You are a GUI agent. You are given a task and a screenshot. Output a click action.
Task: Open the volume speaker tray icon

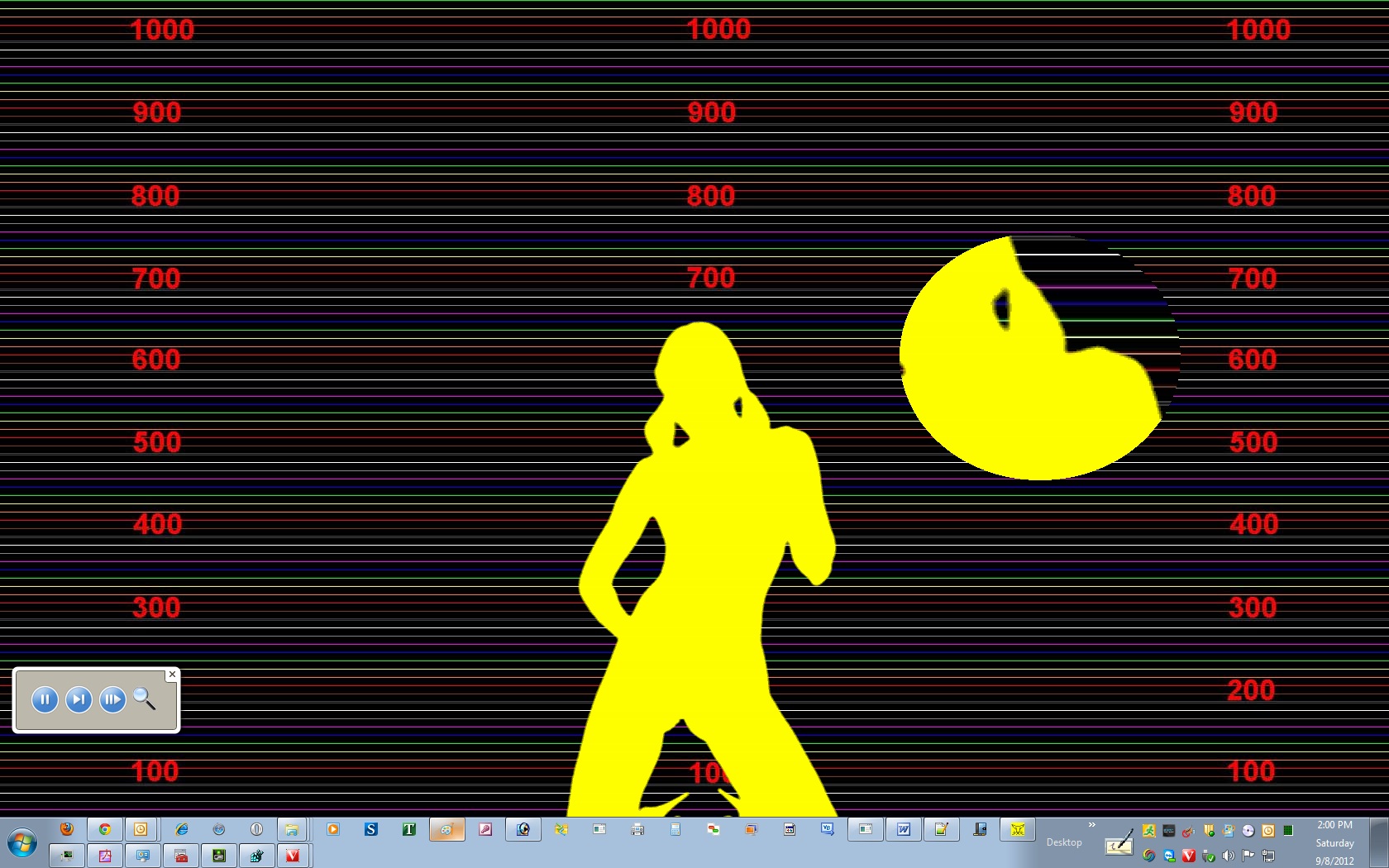coord(1229,856)
